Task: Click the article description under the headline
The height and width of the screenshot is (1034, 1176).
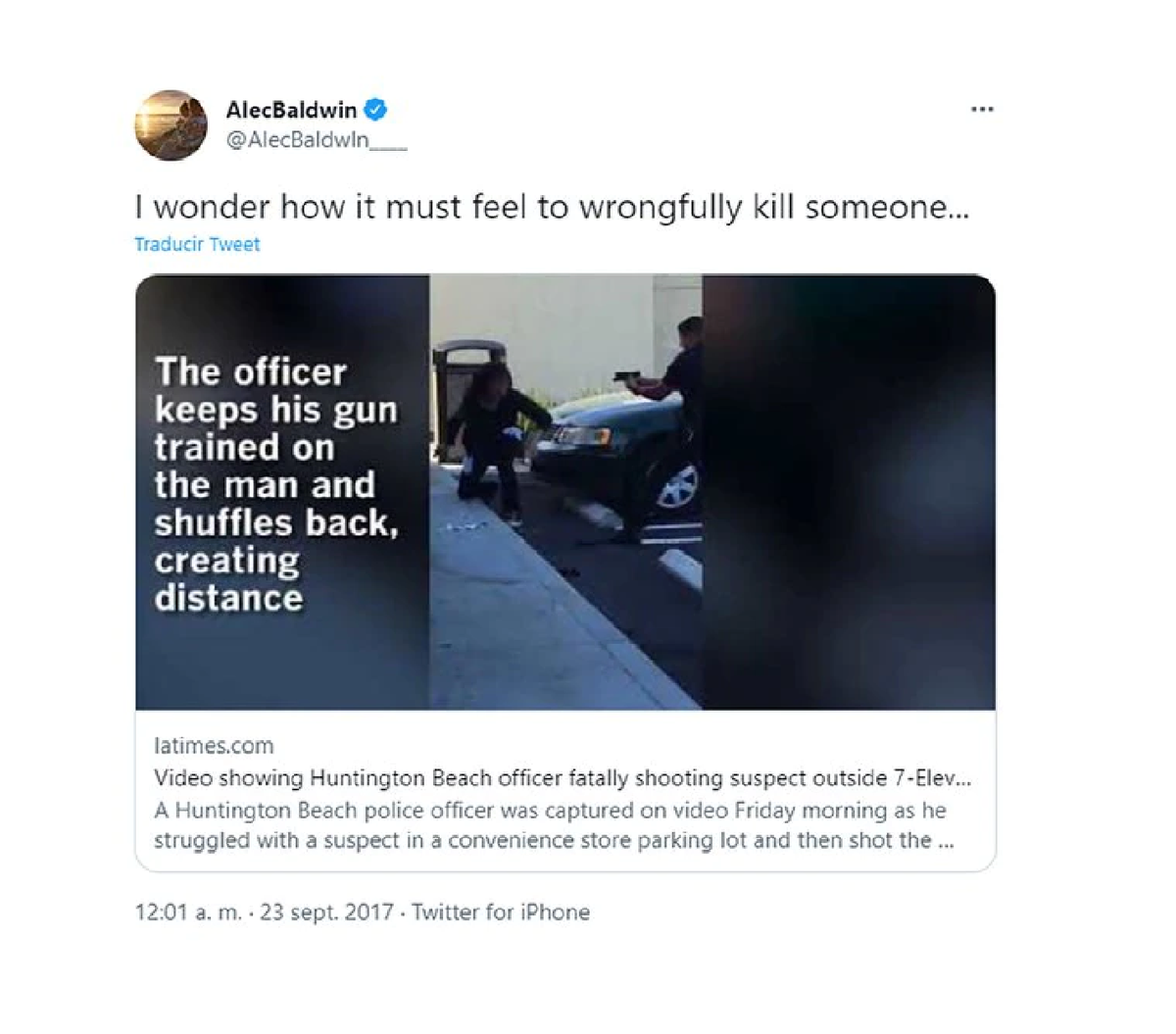Action: [x=554, y=825]
